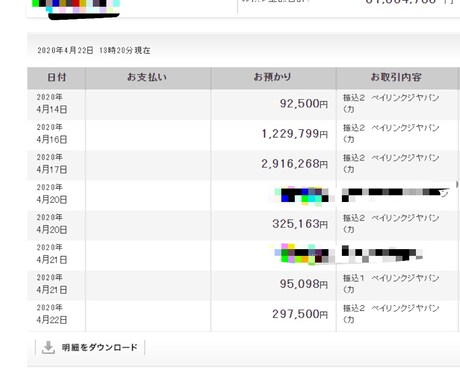
Task: Select the 1,229,799円 deposit amount
Action: (295, 134)
